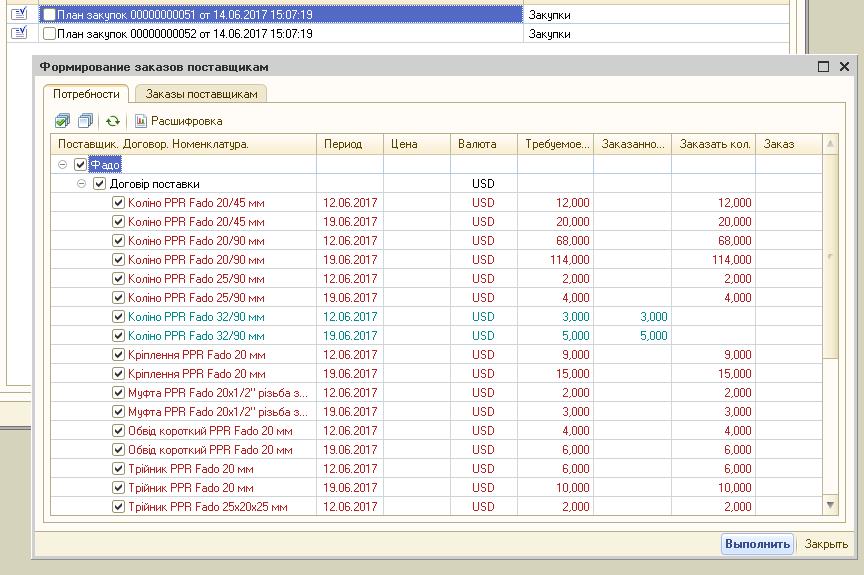Toggle checkbox of План закупок 00000000052
Image resolution: width=864 pixels, height=575 pixels.
coord(50,34)
